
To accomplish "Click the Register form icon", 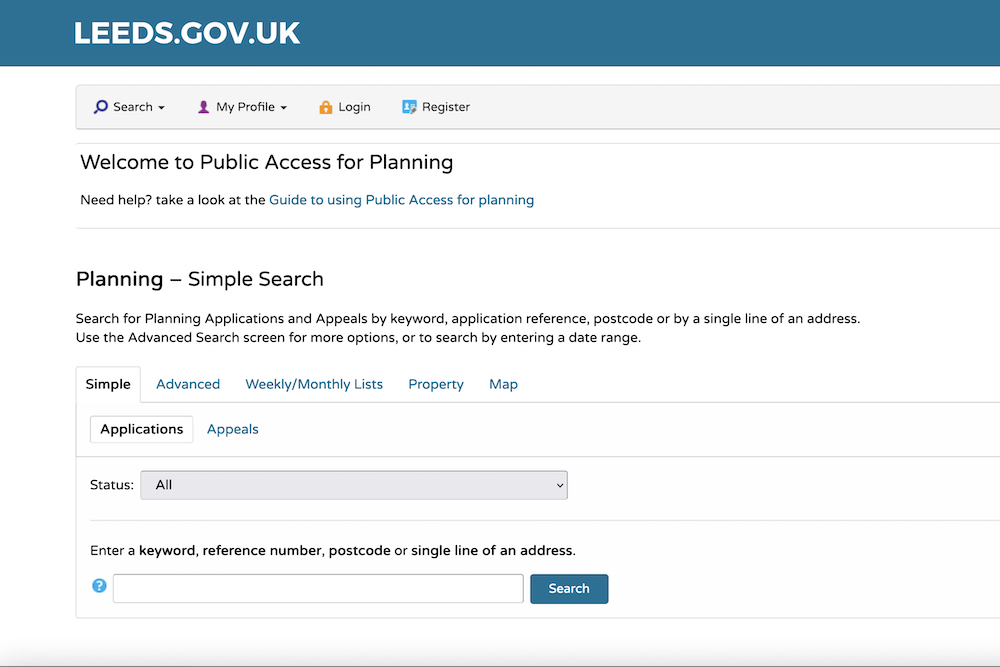I will coord(409,107).
